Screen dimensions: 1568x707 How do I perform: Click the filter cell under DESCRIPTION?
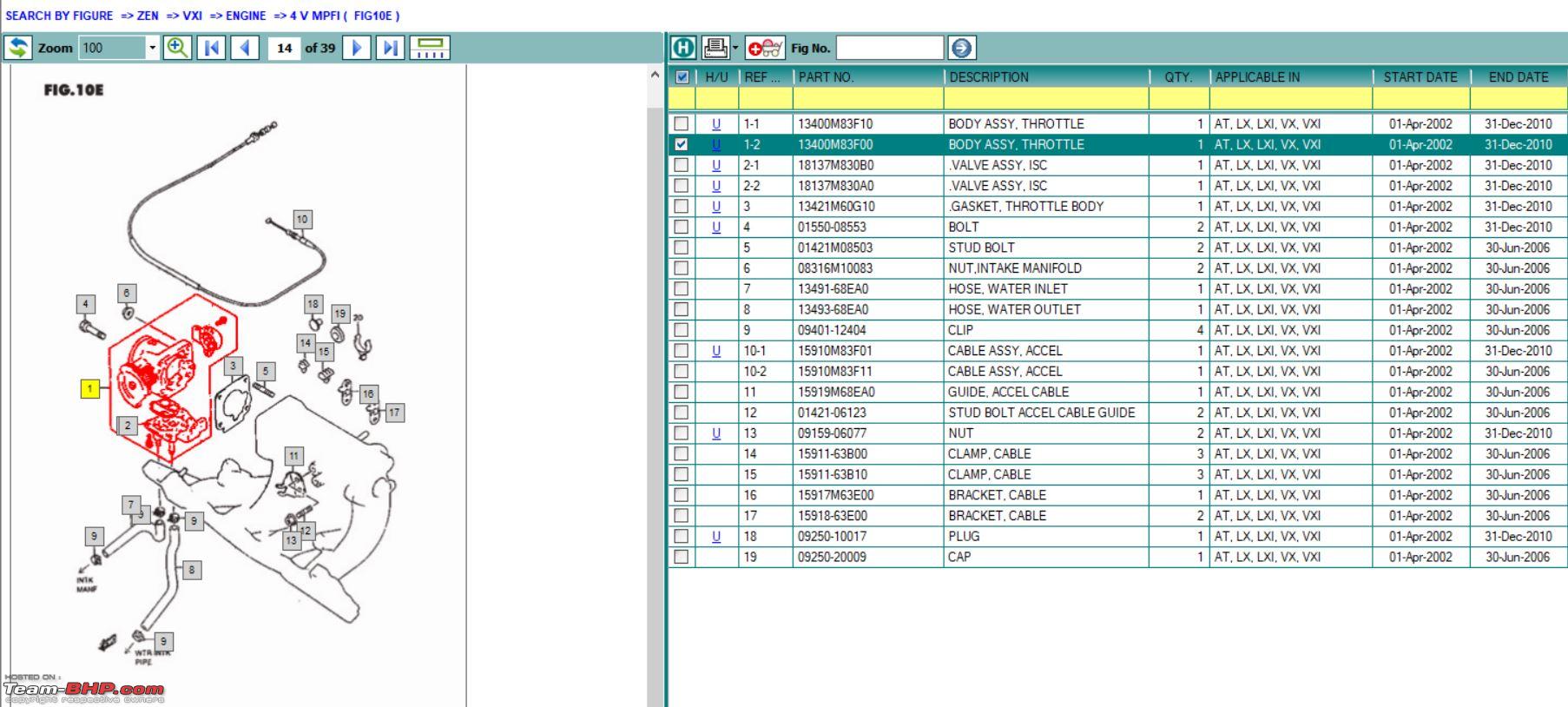pos(1046,98)
